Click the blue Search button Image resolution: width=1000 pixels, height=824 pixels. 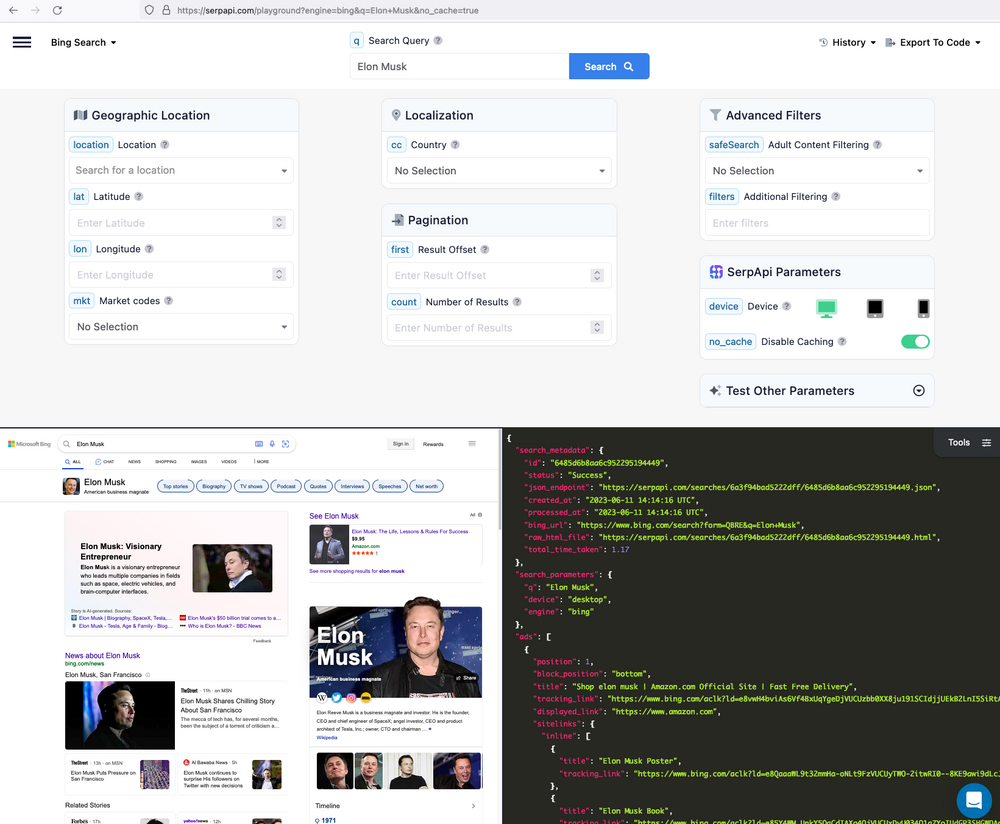click(x=608, y=66)
